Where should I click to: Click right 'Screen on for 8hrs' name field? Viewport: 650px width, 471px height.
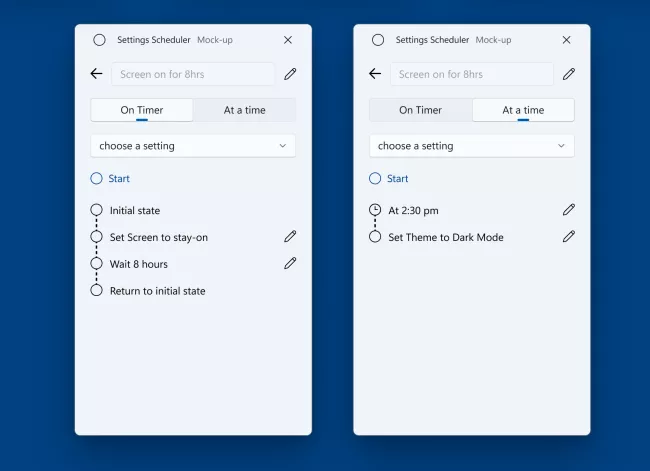point(471,74)
